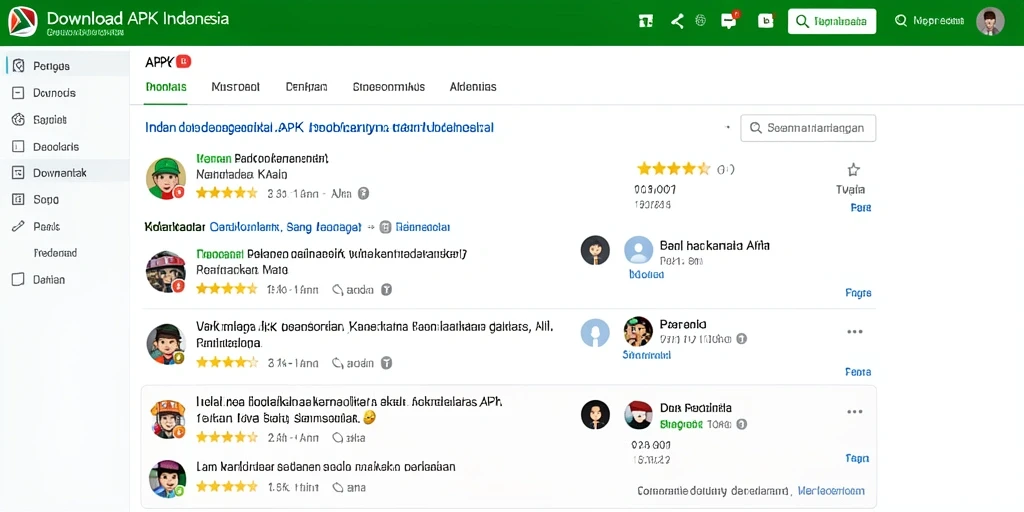Click the magnifier icon beside 'Mopreoans'

901,21
